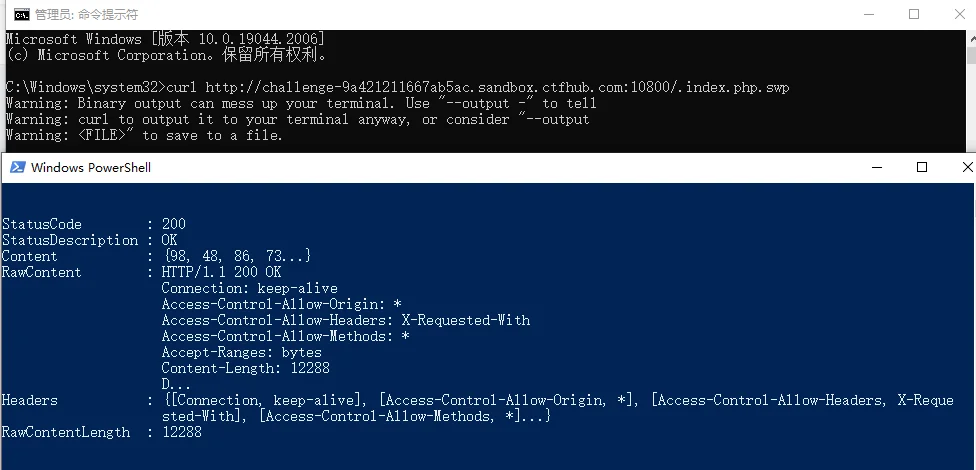Screen dimensions: 976x470
Task: Click the HTTP/1.1 200 OK line
Action: tap(221, 272)
